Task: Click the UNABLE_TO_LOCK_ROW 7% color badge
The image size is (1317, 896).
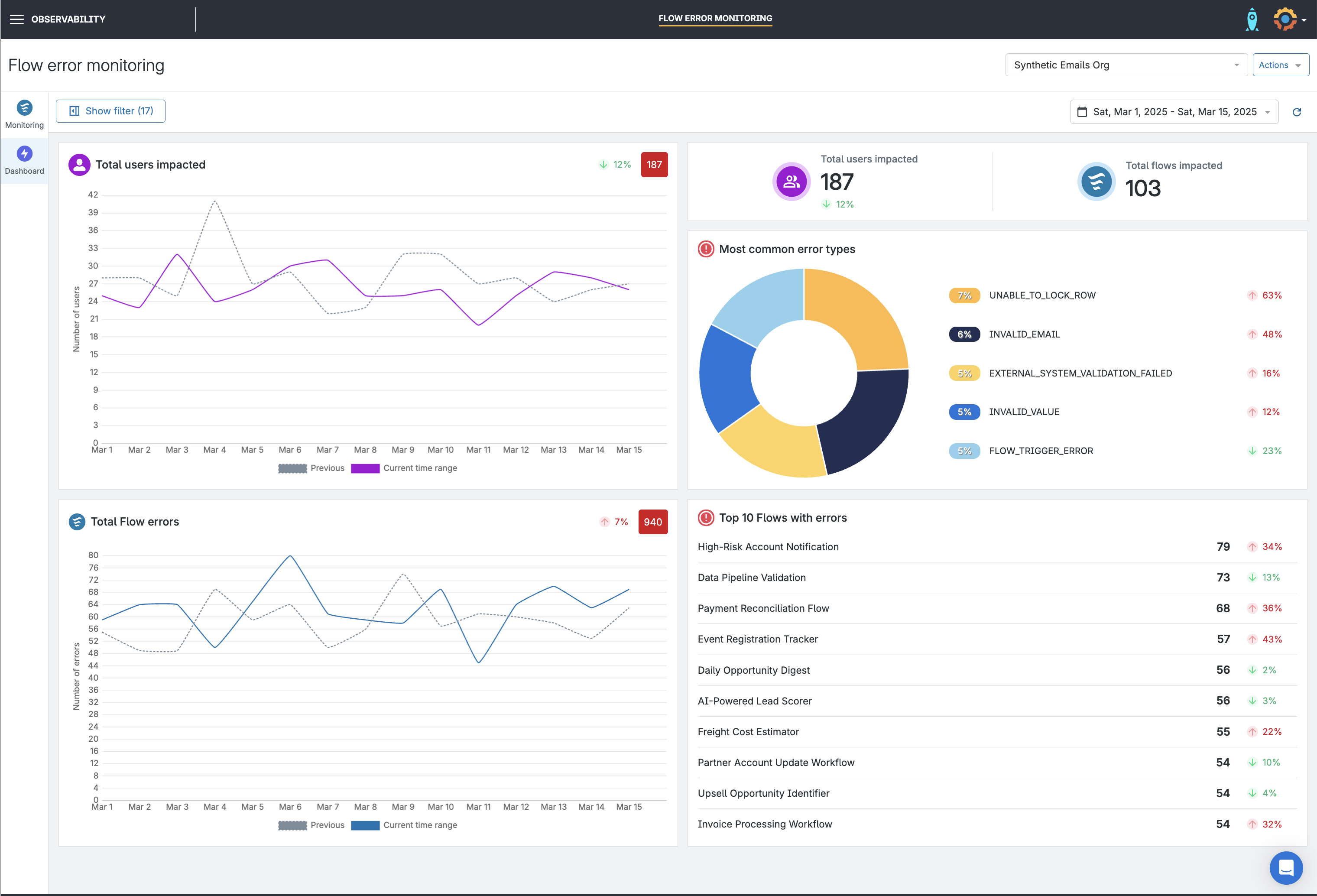Action: 964,295
